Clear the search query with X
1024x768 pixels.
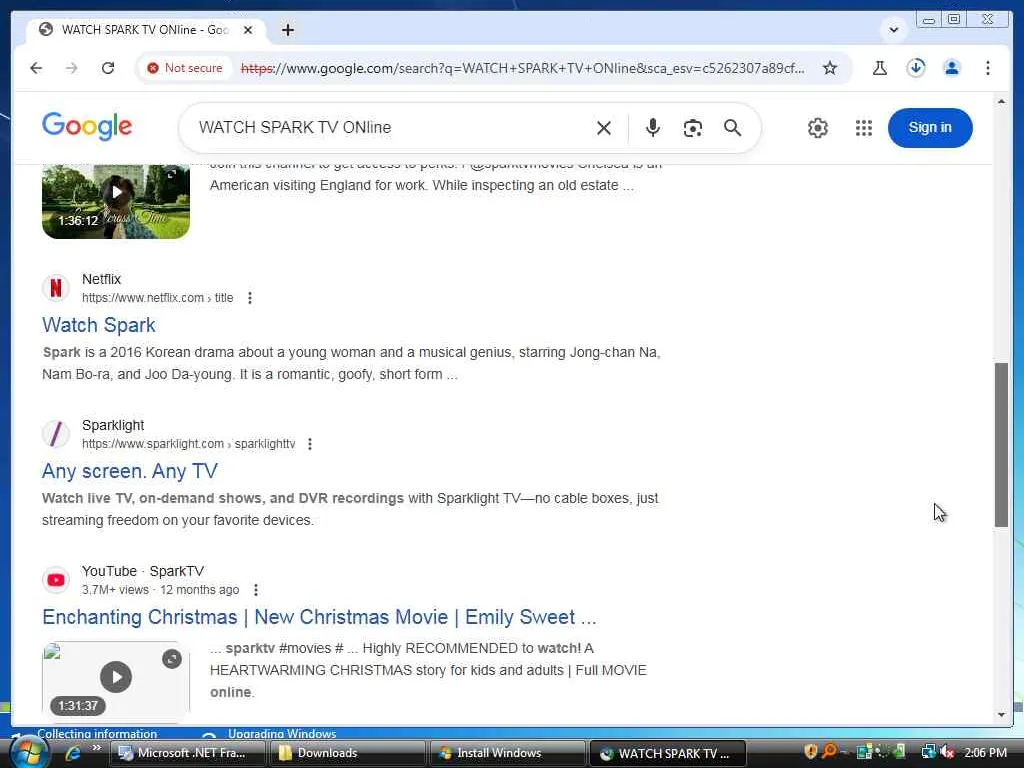(603, 128)
